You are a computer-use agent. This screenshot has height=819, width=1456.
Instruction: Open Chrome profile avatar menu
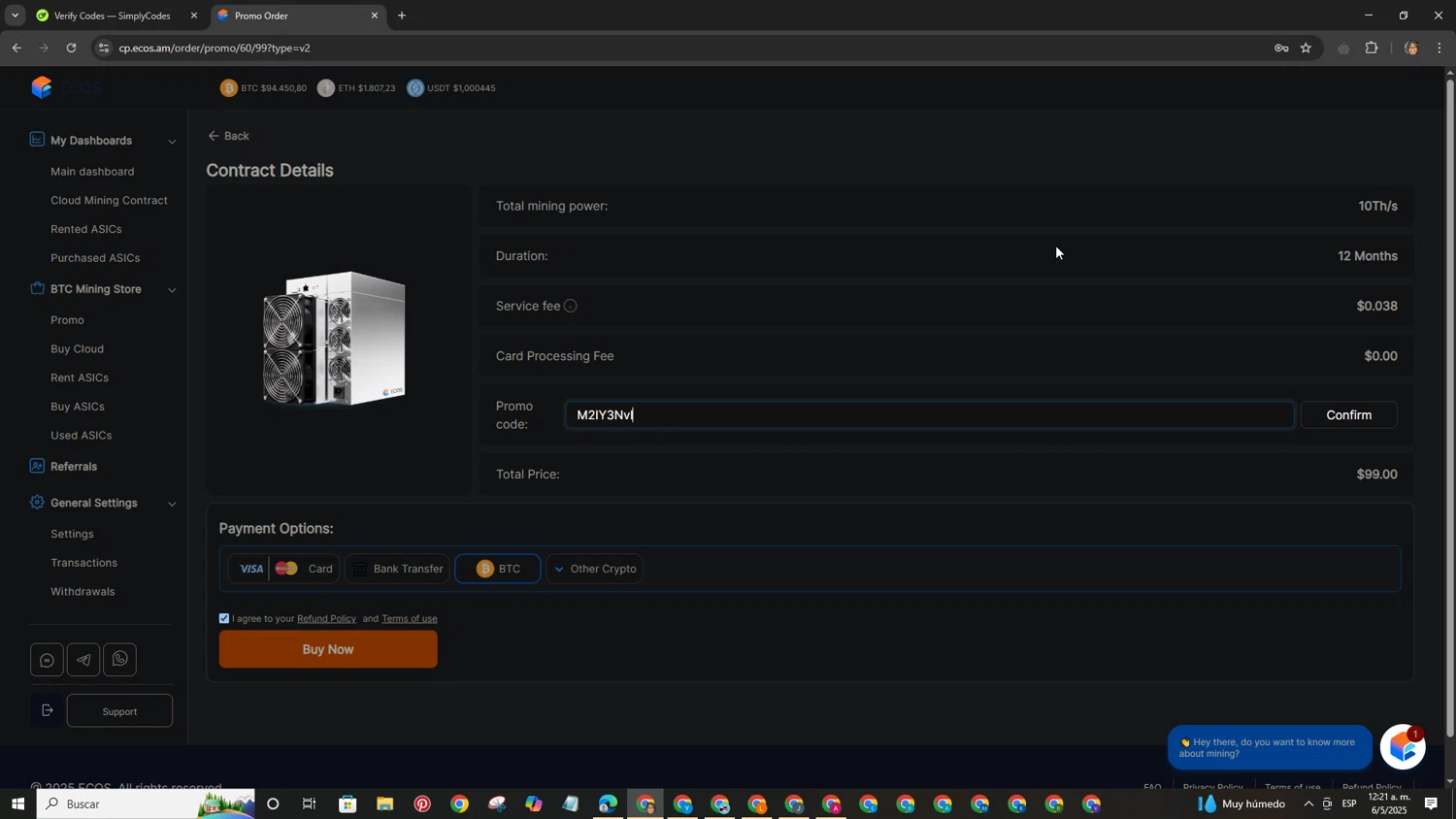1410,48
